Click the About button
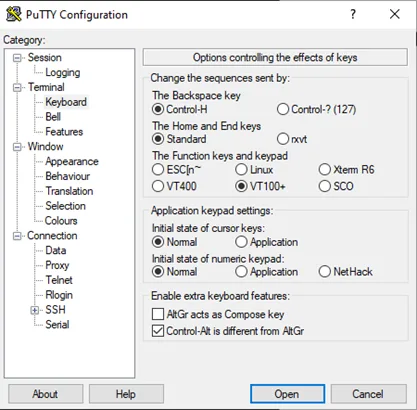This screenshot has height=410, width=417. (x=46, y=394)
